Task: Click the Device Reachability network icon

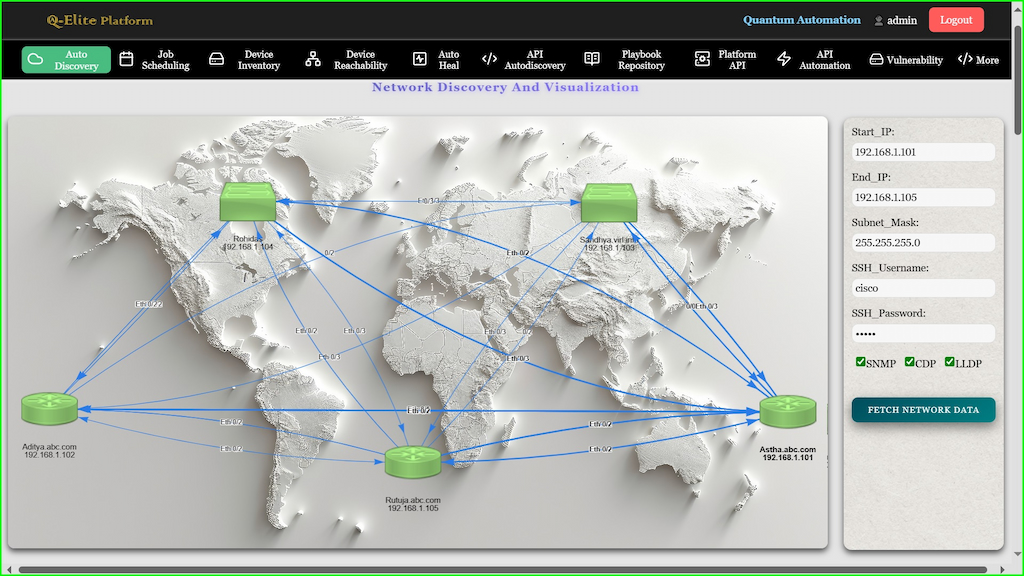Action: 313,60
